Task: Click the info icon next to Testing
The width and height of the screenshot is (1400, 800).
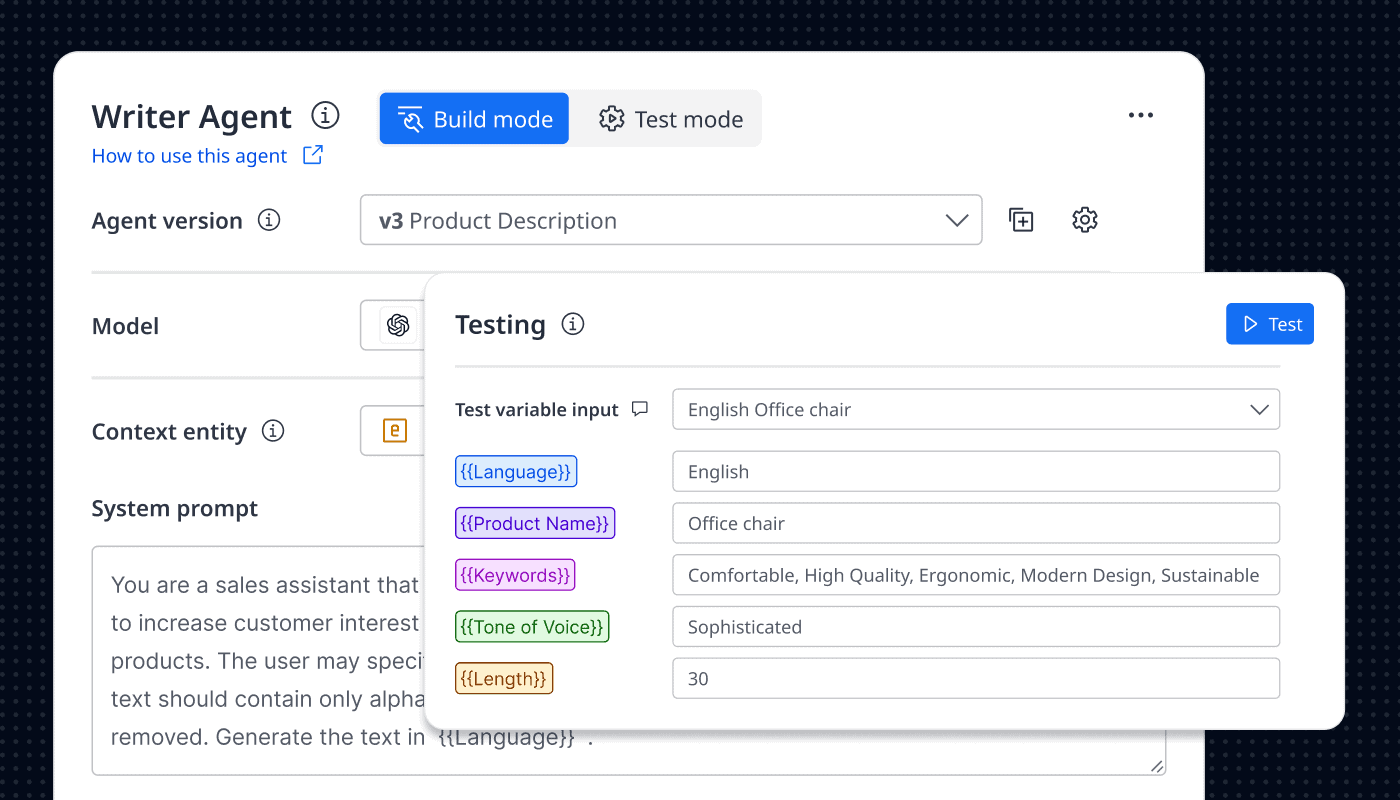Action: (x=573, y=324)
